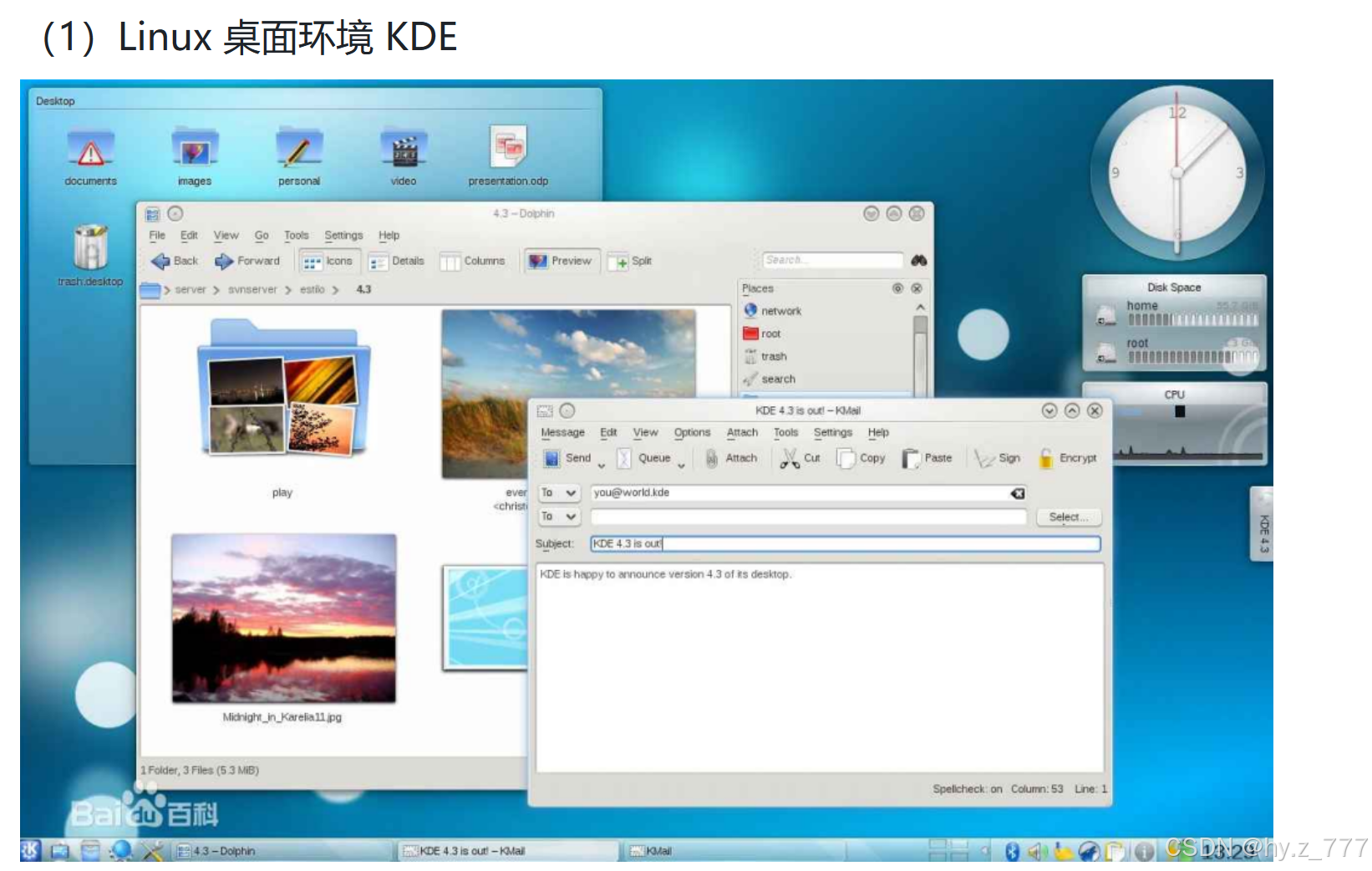Select the svnserver breadcrumb in Dolphin
1372x871 pixels.
[252, 290]
